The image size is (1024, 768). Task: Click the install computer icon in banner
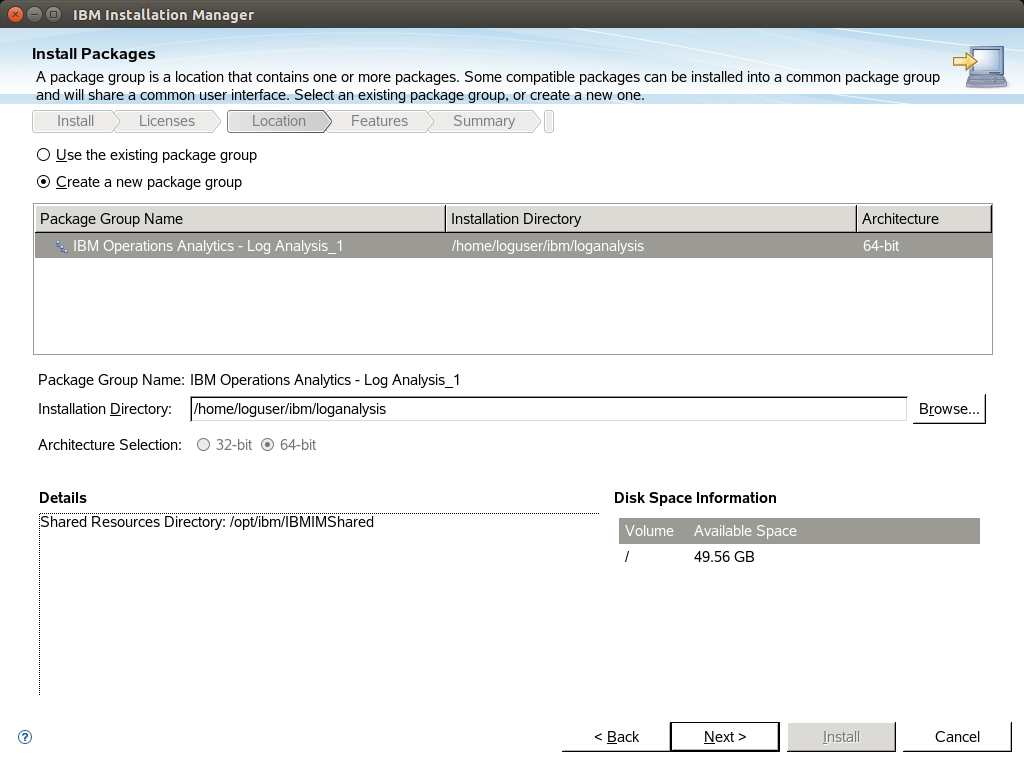tap(980, 67)
